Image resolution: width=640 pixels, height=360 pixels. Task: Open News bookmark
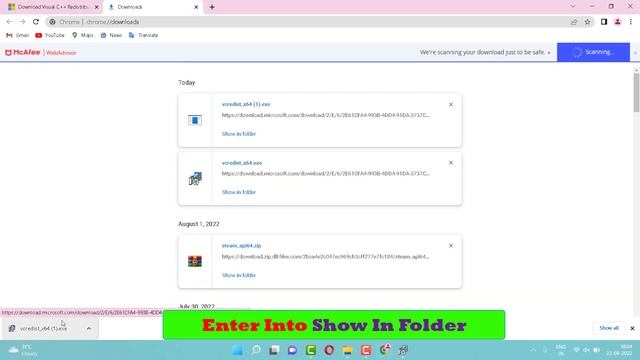[111, 35]
